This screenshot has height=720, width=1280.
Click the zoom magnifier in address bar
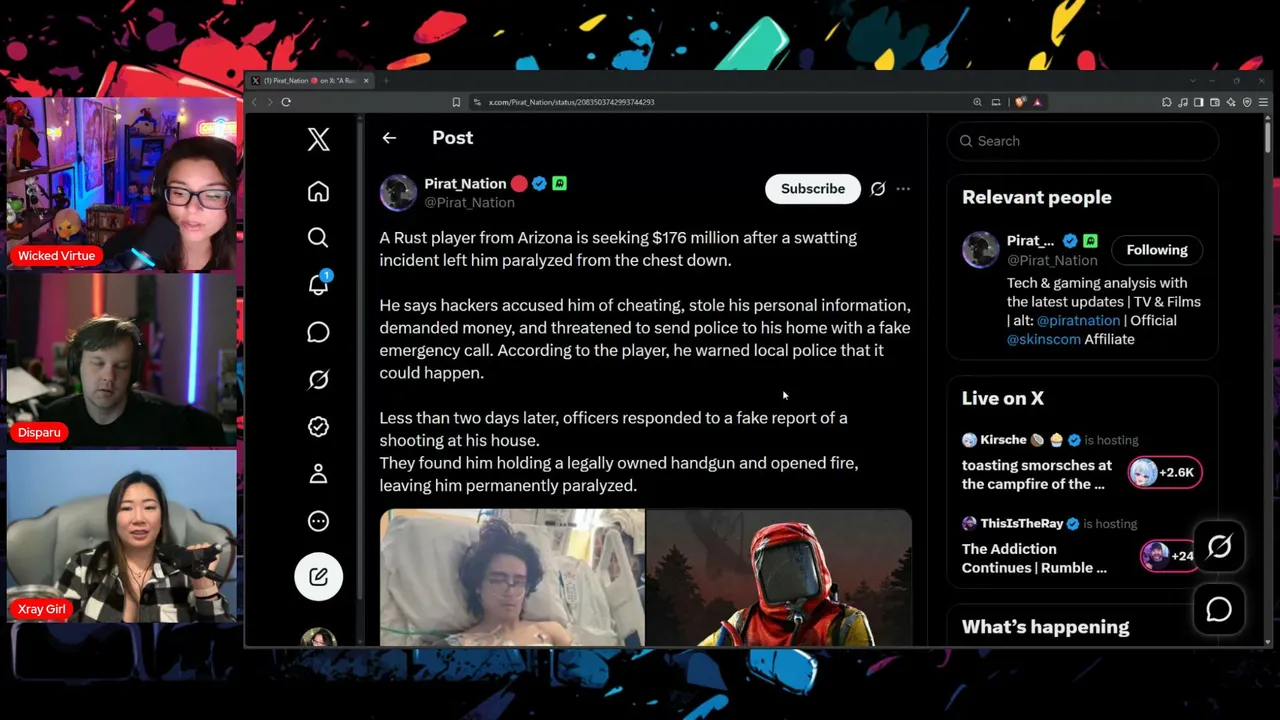(x=977, y=102)
